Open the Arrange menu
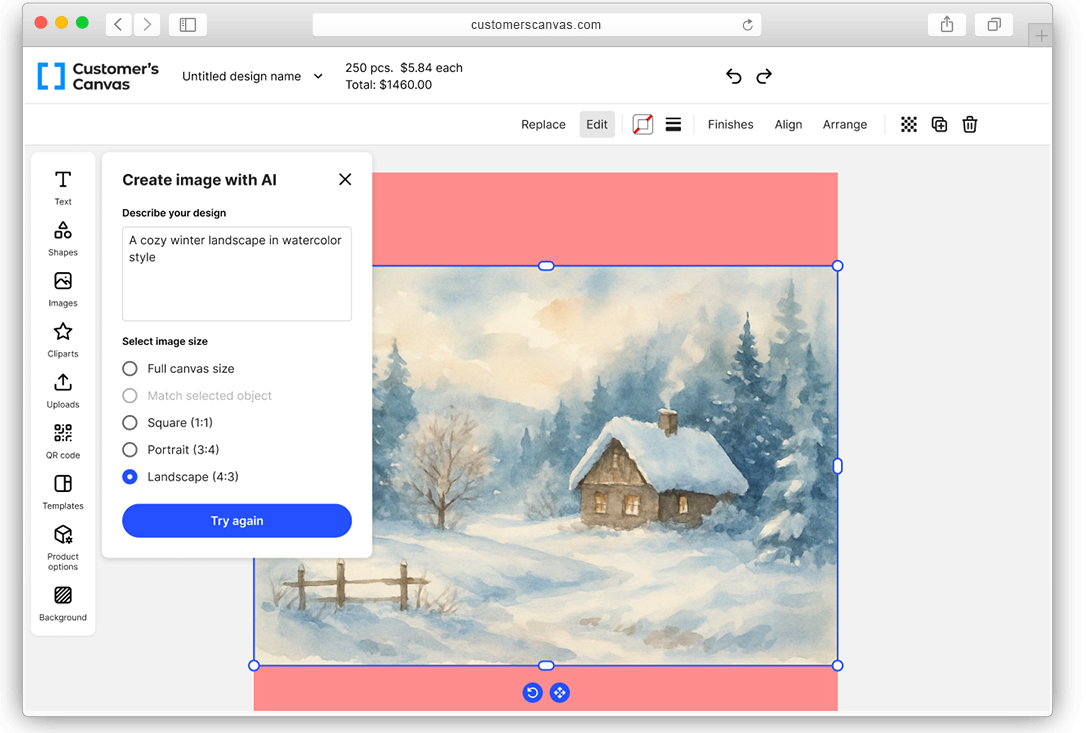The image size is (1086, 733). pos(844,125)
